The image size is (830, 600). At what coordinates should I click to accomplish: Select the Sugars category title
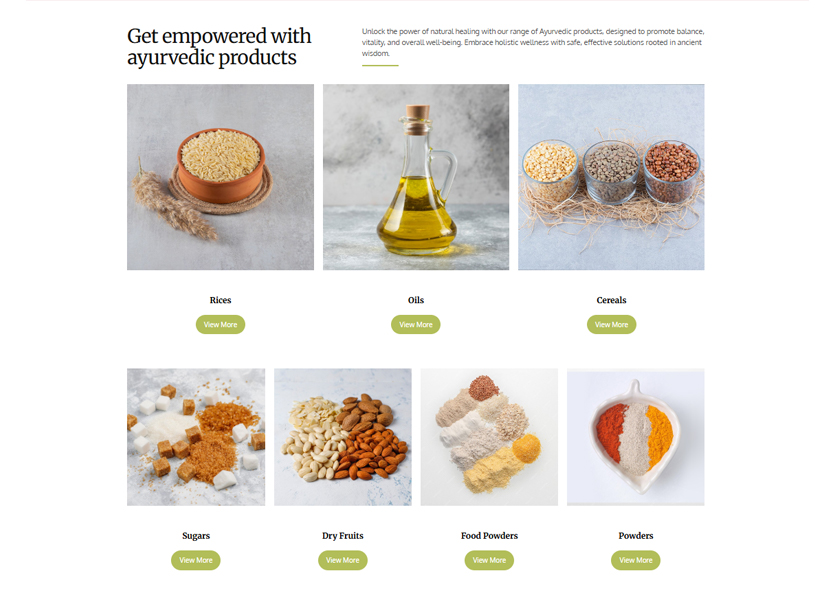tap(196, 535)
